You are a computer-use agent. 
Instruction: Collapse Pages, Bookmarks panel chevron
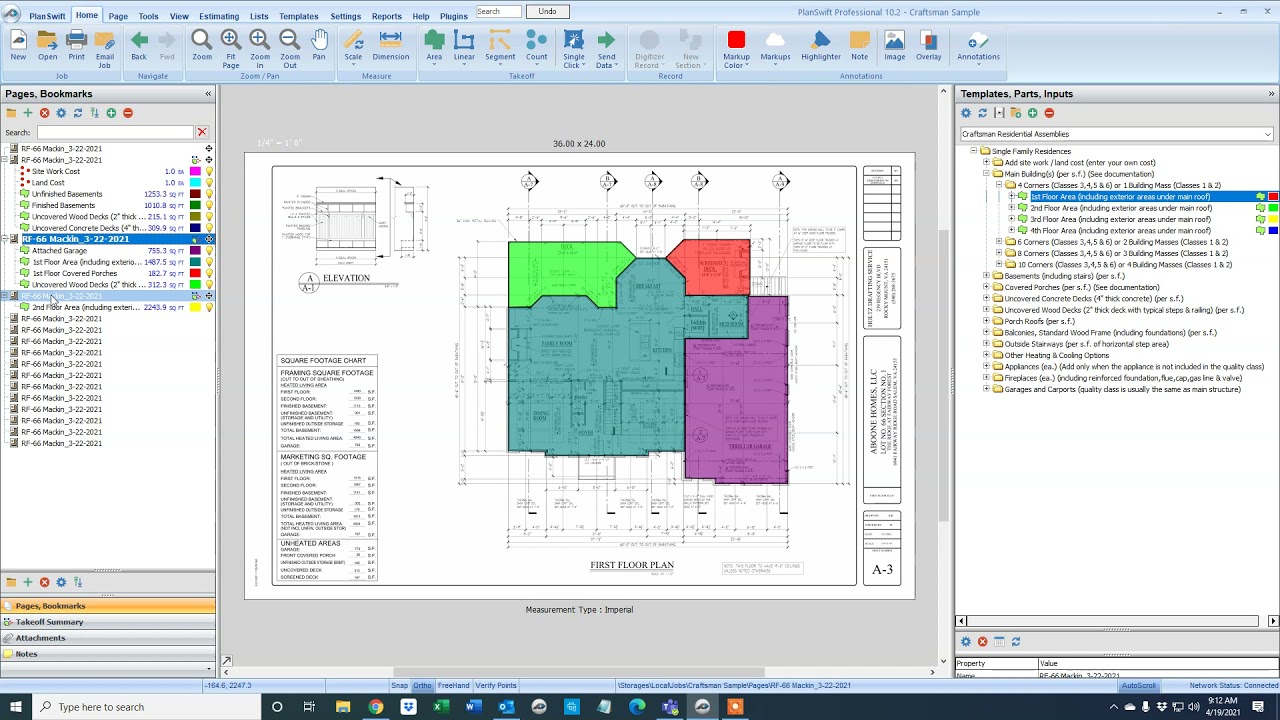pyautogui.click(x=208, y=94)
